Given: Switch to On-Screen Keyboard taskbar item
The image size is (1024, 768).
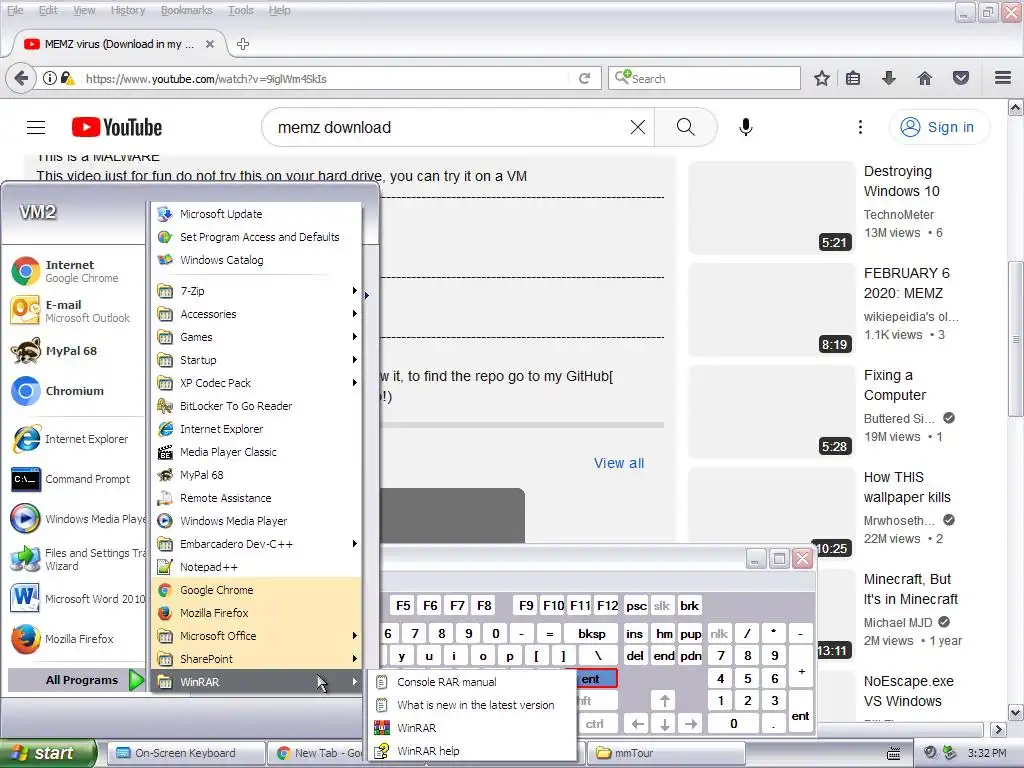Looking at the screenshot, I should click(186, 753).
